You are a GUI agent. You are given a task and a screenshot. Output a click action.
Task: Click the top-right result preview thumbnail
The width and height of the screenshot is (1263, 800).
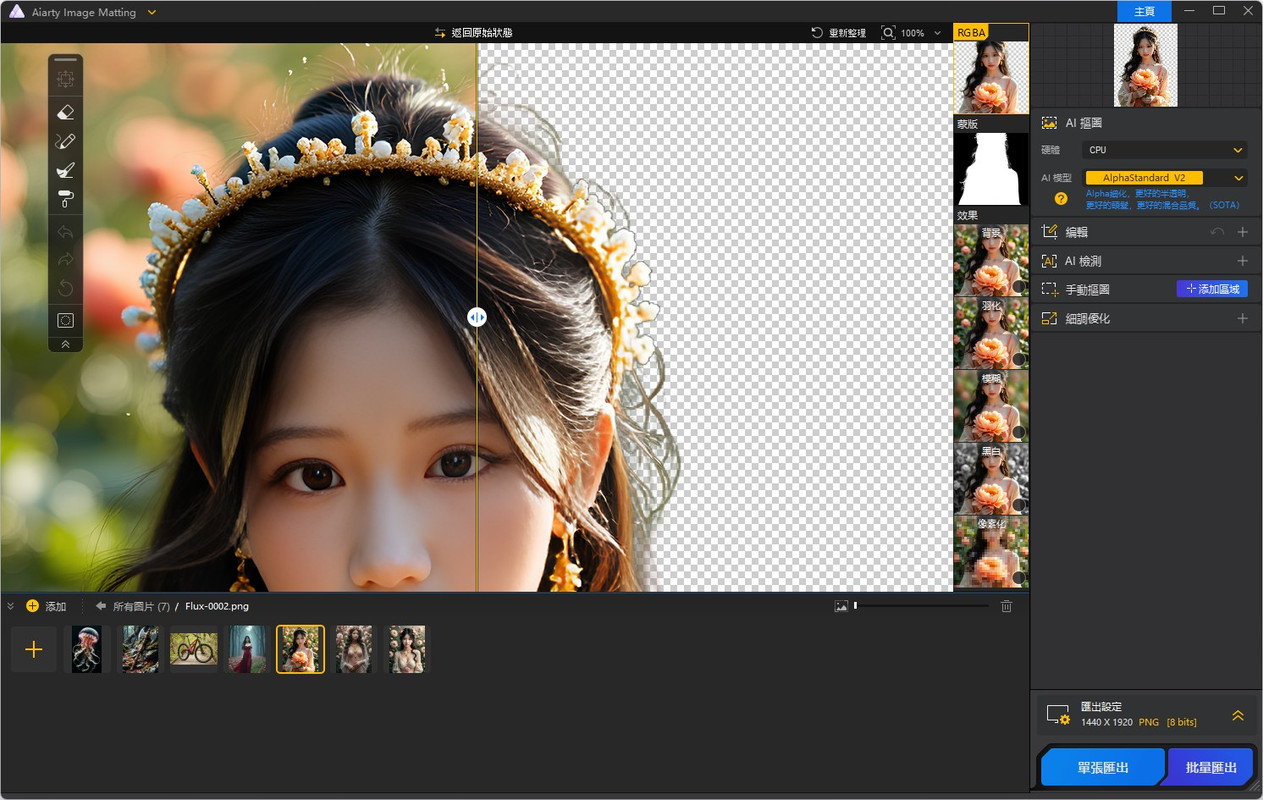[1145, 65]
